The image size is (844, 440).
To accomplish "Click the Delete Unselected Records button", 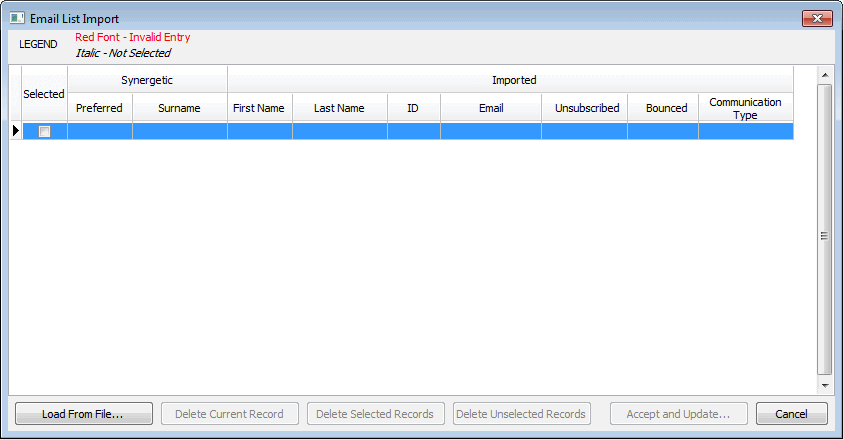I will pos(521,414).
